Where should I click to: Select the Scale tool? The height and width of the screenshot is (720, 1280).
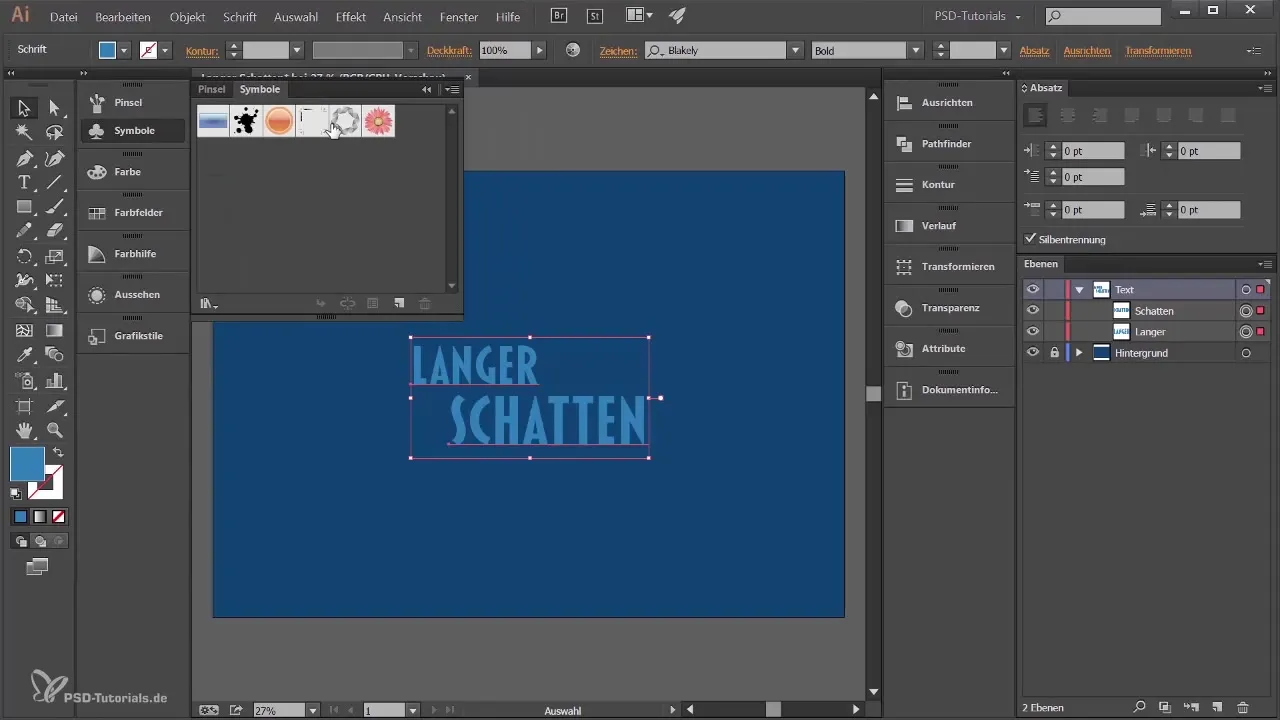[x=55, y=257]
